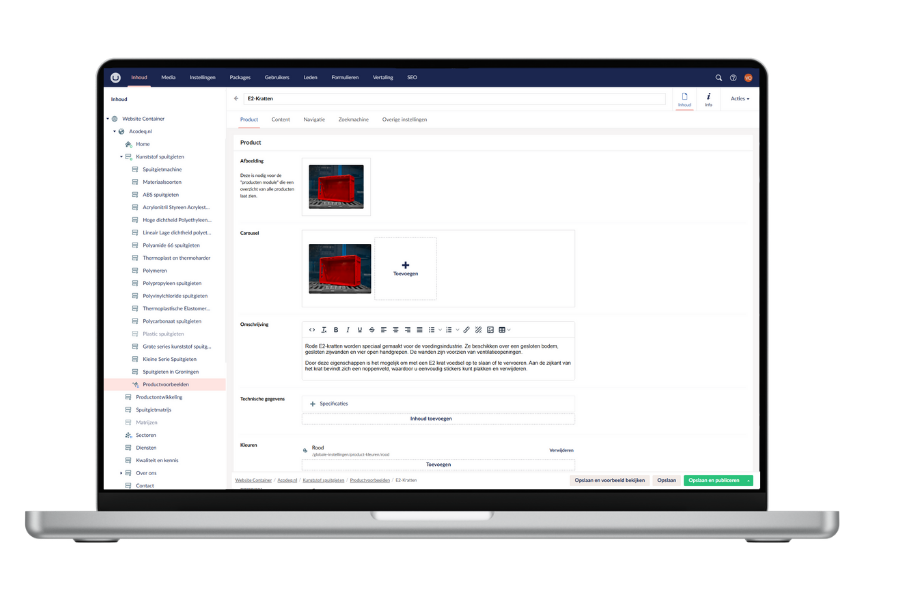The width and height of the screenshot is (900, 600).
Task: Open search via the magnifier icon
Action: [718, 77]
